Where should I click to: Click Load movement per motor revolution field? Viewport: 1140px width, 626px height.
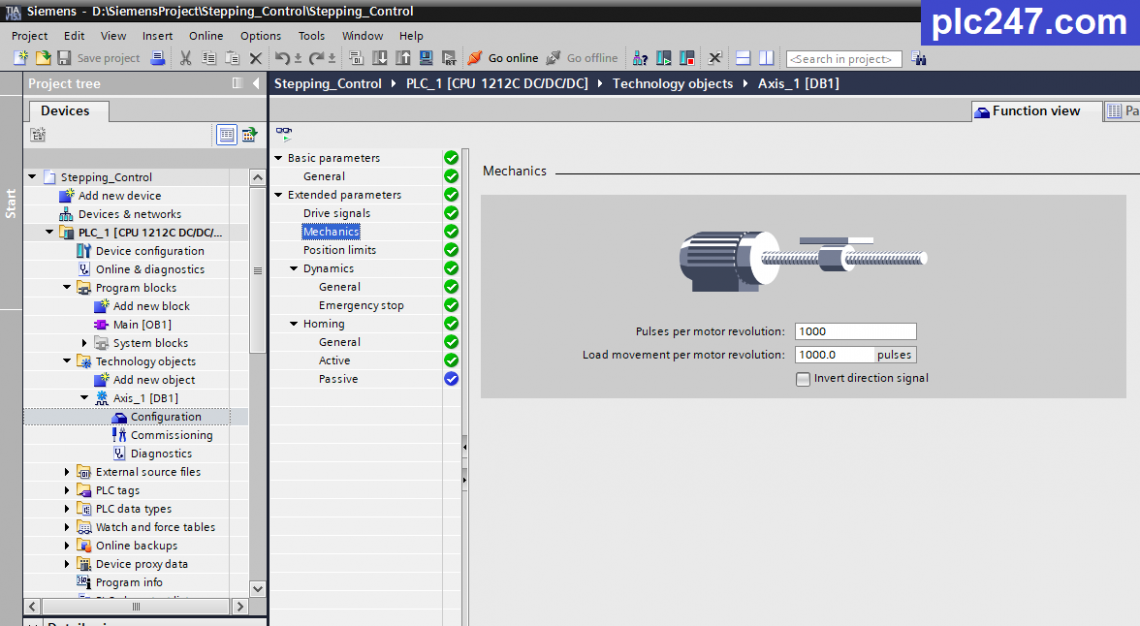click(835, 355)
